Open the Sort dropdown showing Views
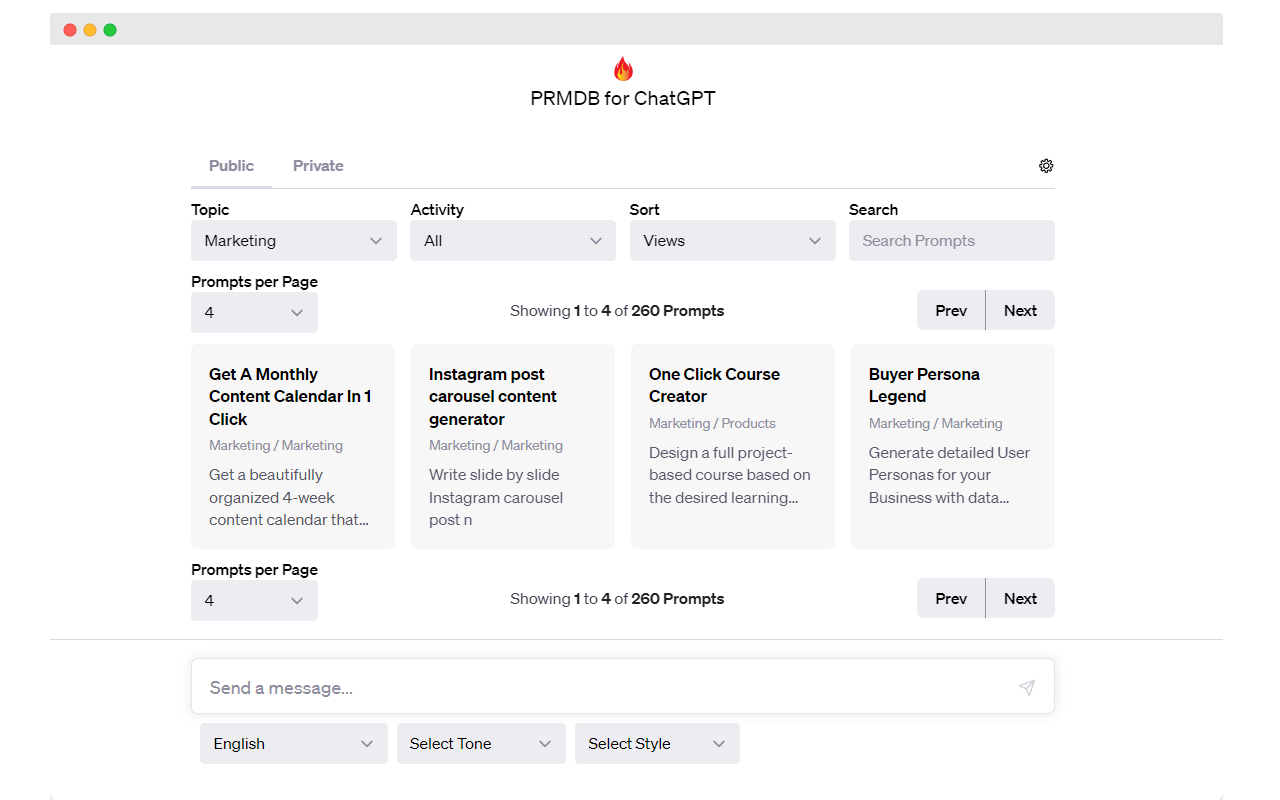This screenshot has width=1280, height=800. pos(732,241)
